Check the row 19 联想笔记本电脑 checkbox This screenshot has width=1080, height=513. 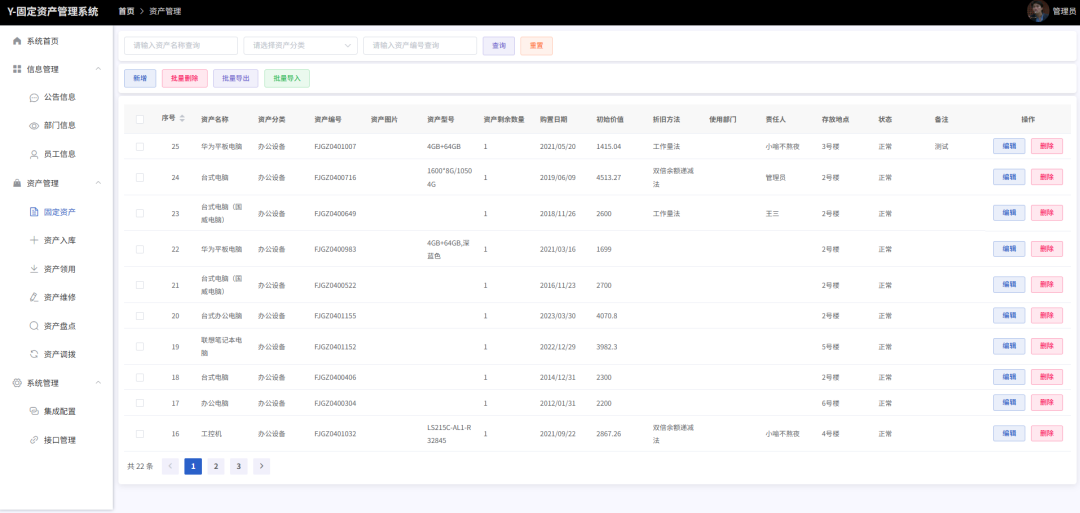[x=140, y=346]
